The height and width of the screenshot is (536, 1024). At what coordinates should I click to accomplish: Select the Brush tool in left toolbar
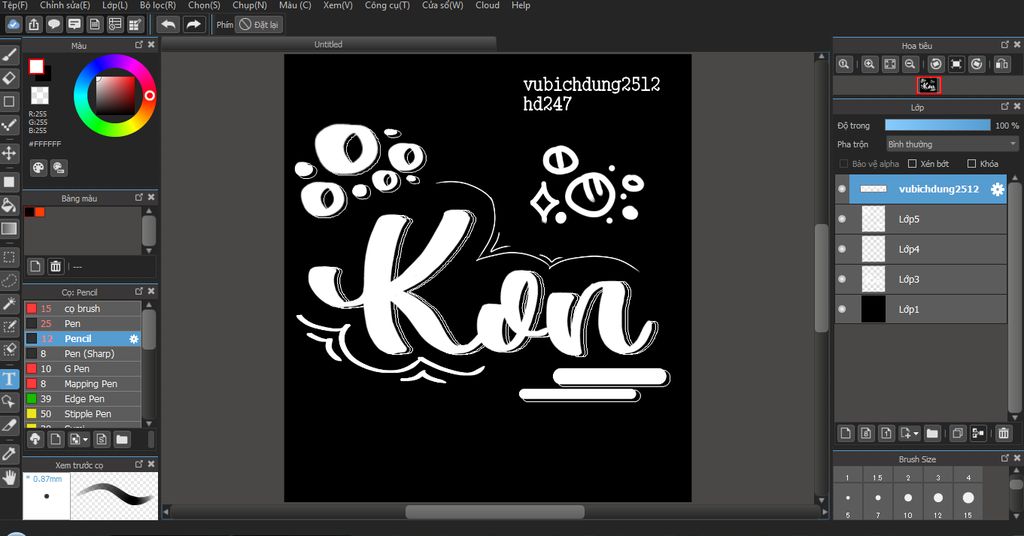(9, 54)
